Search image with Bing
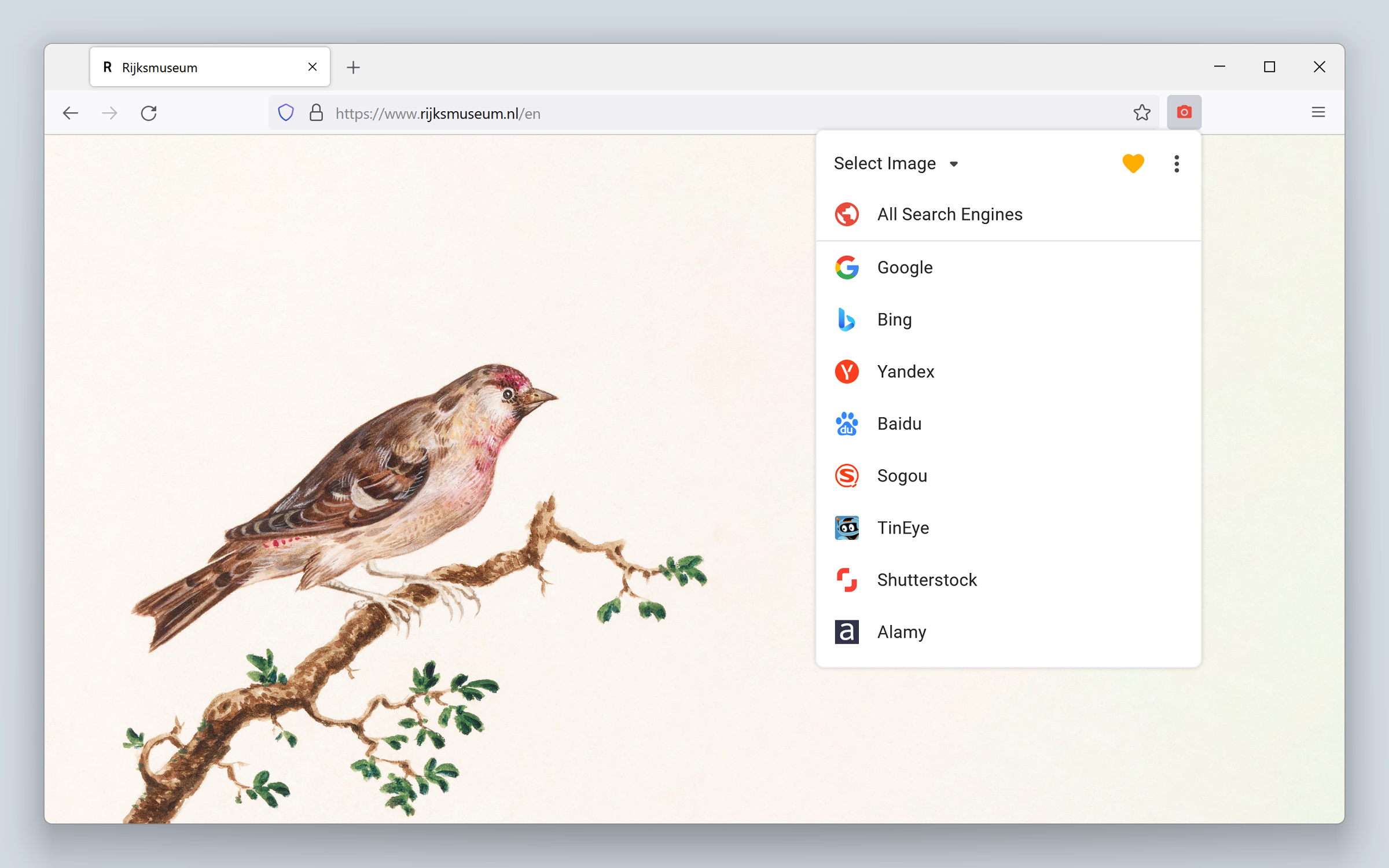This screenshot has height=868, width=1389. coord(894,319)
